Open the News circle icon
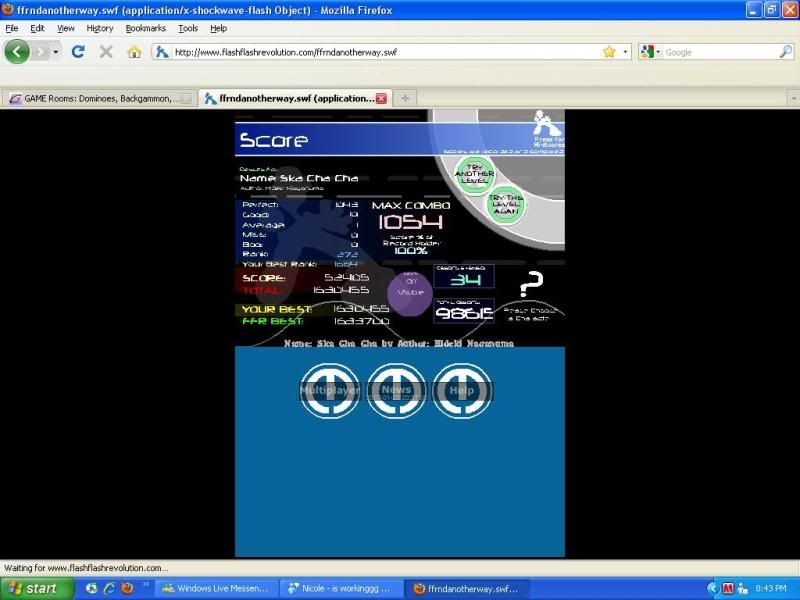 click(397, 390)
